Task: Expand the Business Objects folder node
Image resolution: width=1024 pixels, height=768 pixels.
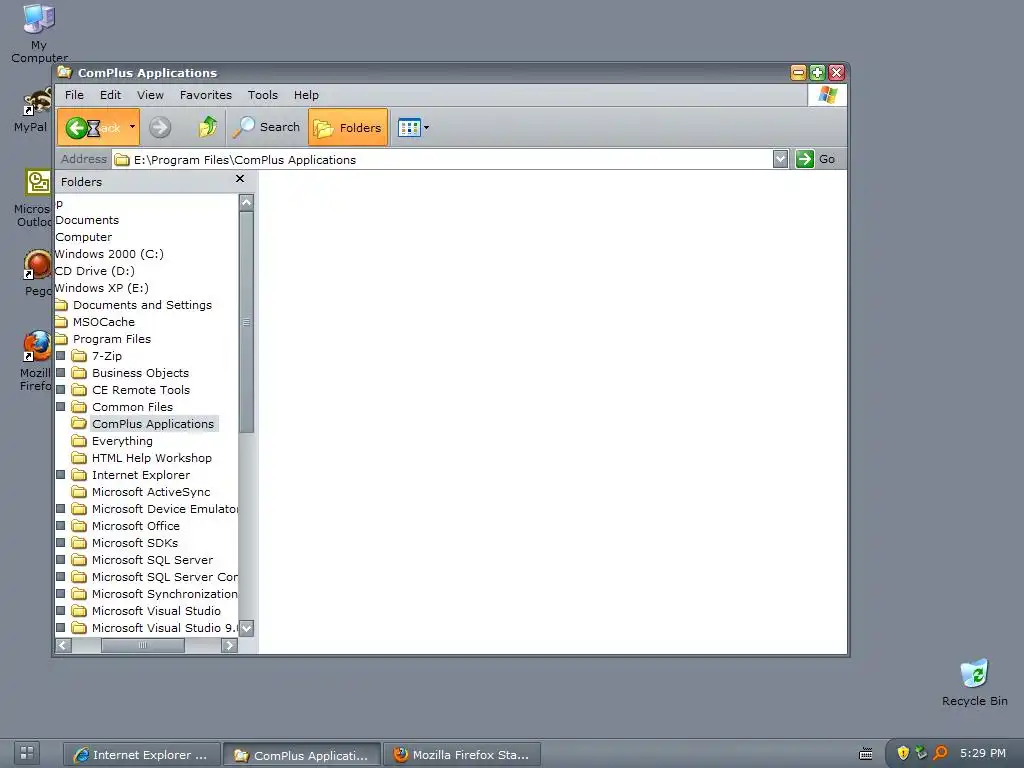Action: (x=61, y=373)
